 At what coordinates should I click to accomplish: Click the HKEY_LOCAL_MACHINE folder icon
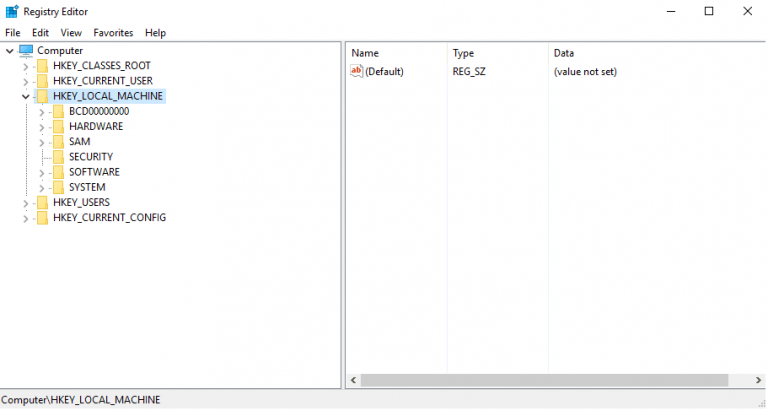click(43, 96)
